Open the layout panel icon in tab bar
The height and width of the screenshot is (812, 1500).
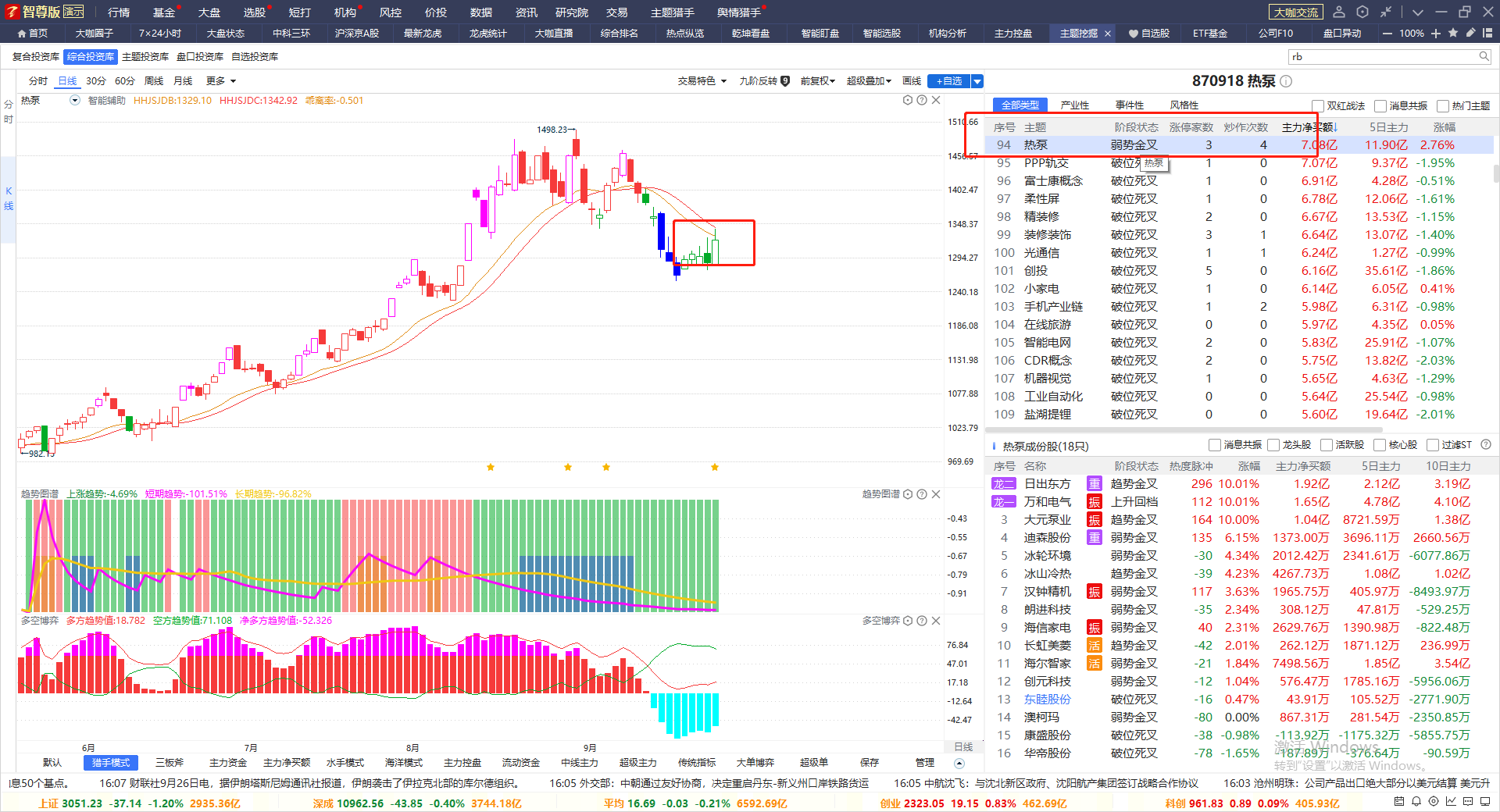pos(1487,33)
